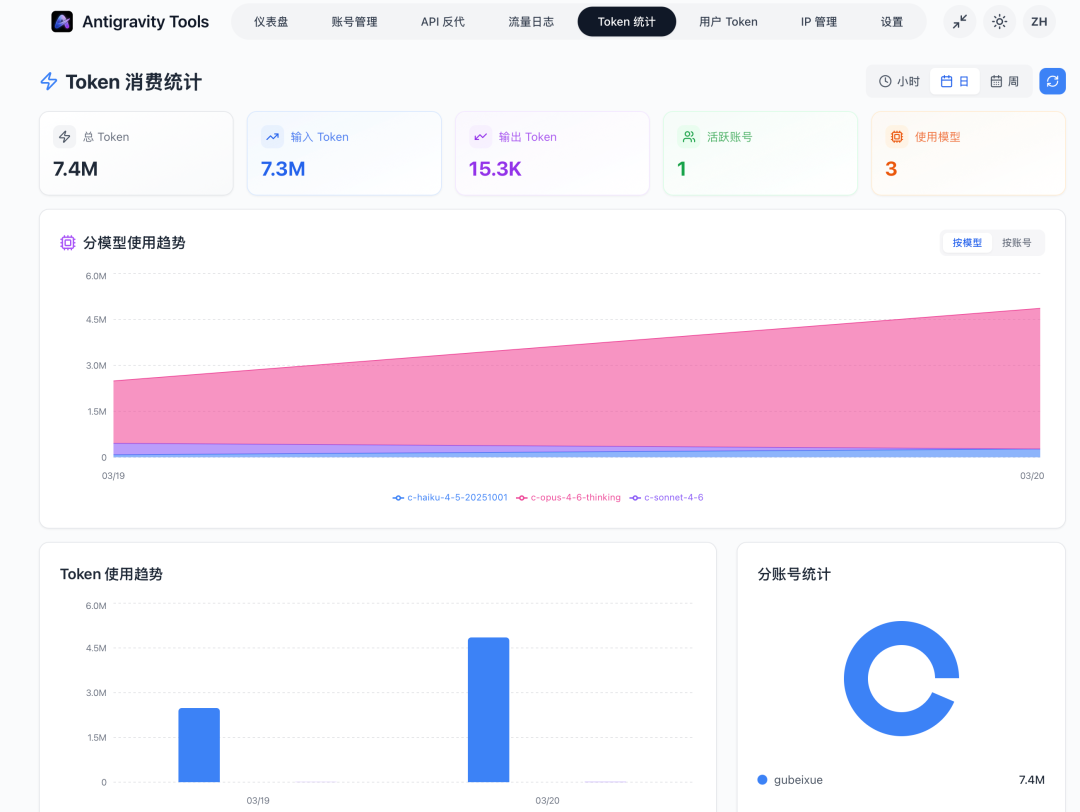Switch the trend chart to 按账号 view
This screenshot has height=812, width=1080.
pos(1018,242)
